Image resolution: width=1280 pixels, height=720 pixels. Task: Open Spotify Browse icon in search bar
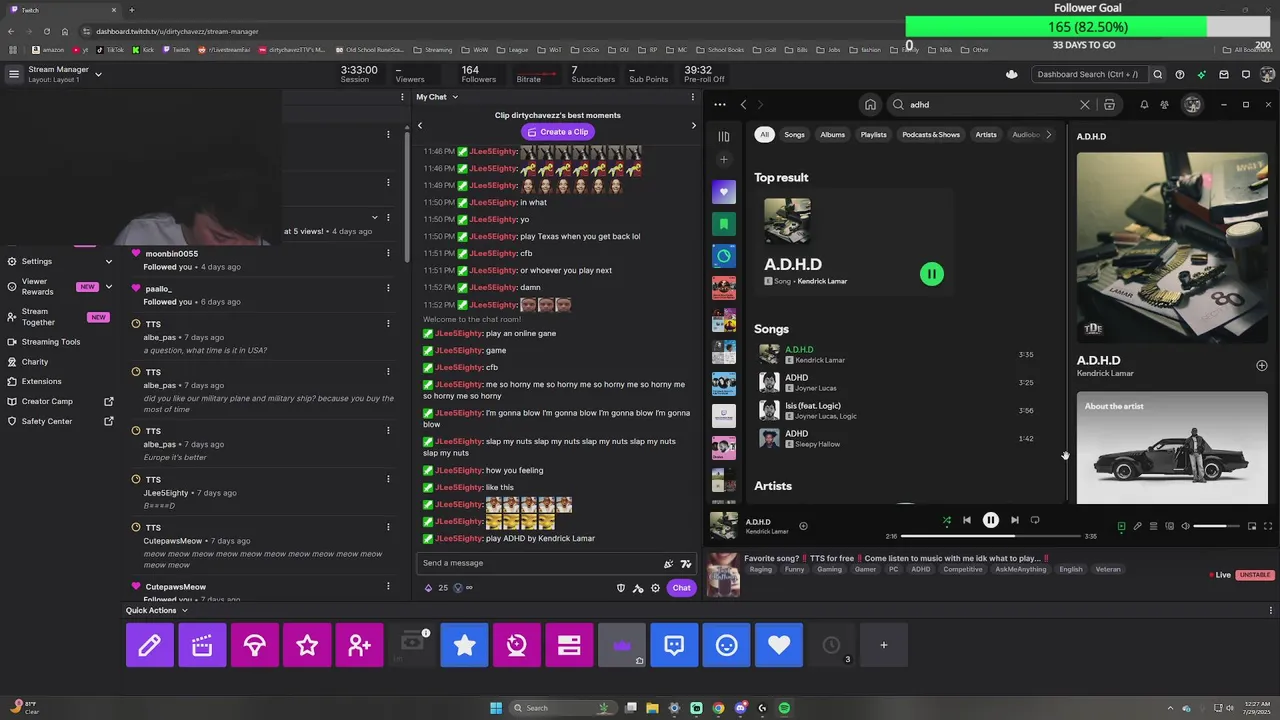[x=1109, y=104]
